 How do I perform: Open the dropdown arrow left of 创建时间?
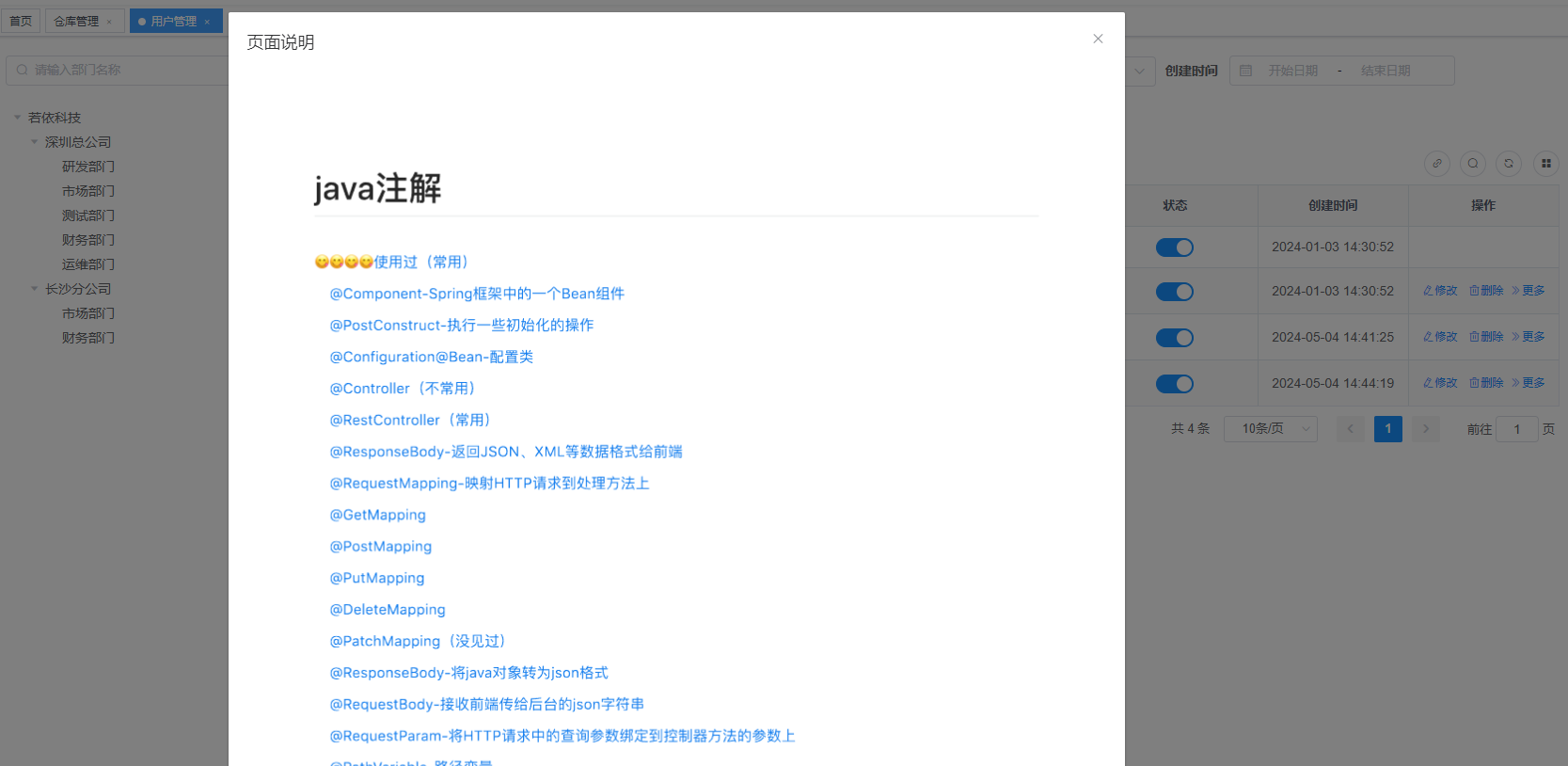click(1139, 71)
